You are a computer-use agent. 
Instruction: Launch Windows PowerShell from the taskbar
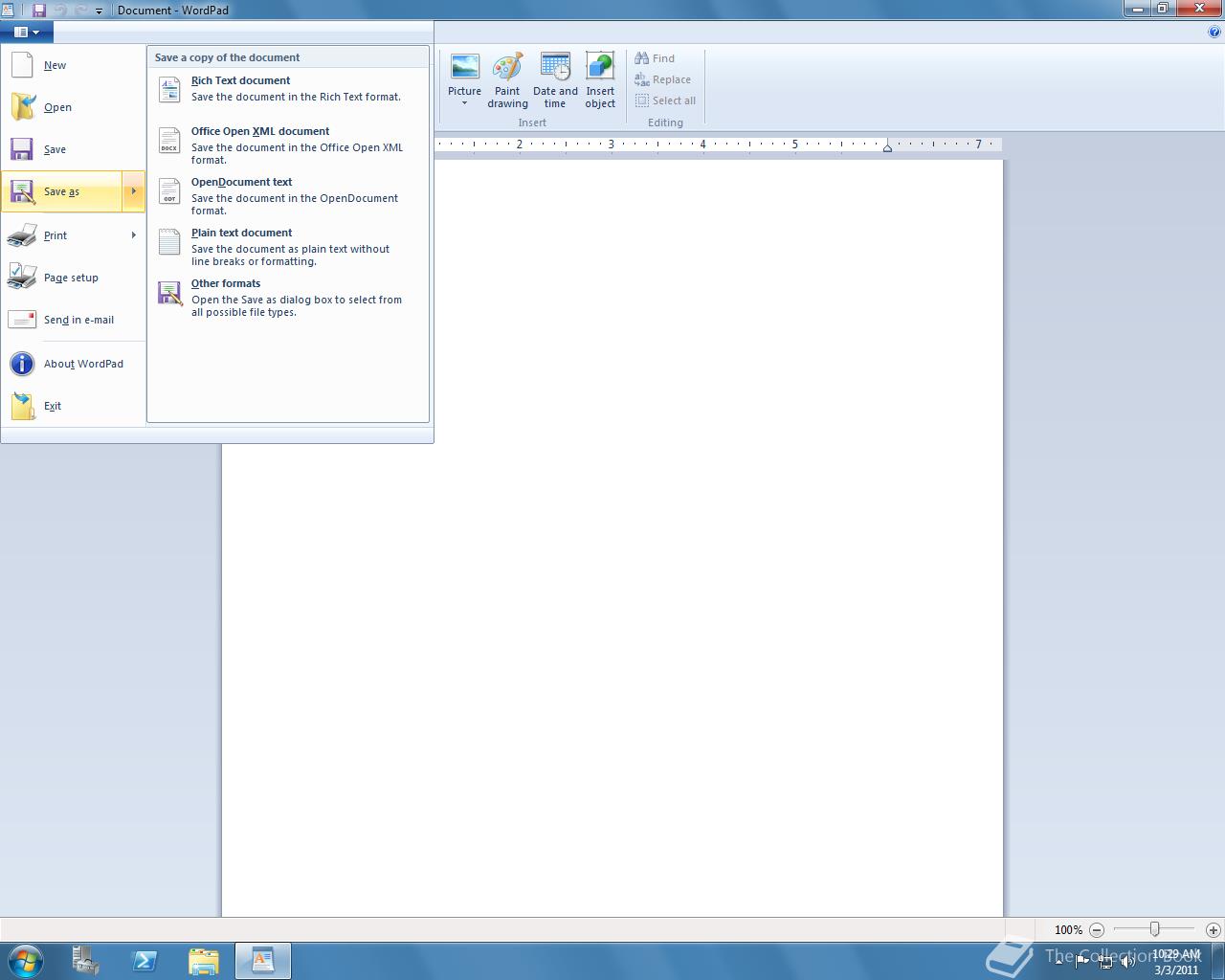pyautogui.click(x=145, y=961)
